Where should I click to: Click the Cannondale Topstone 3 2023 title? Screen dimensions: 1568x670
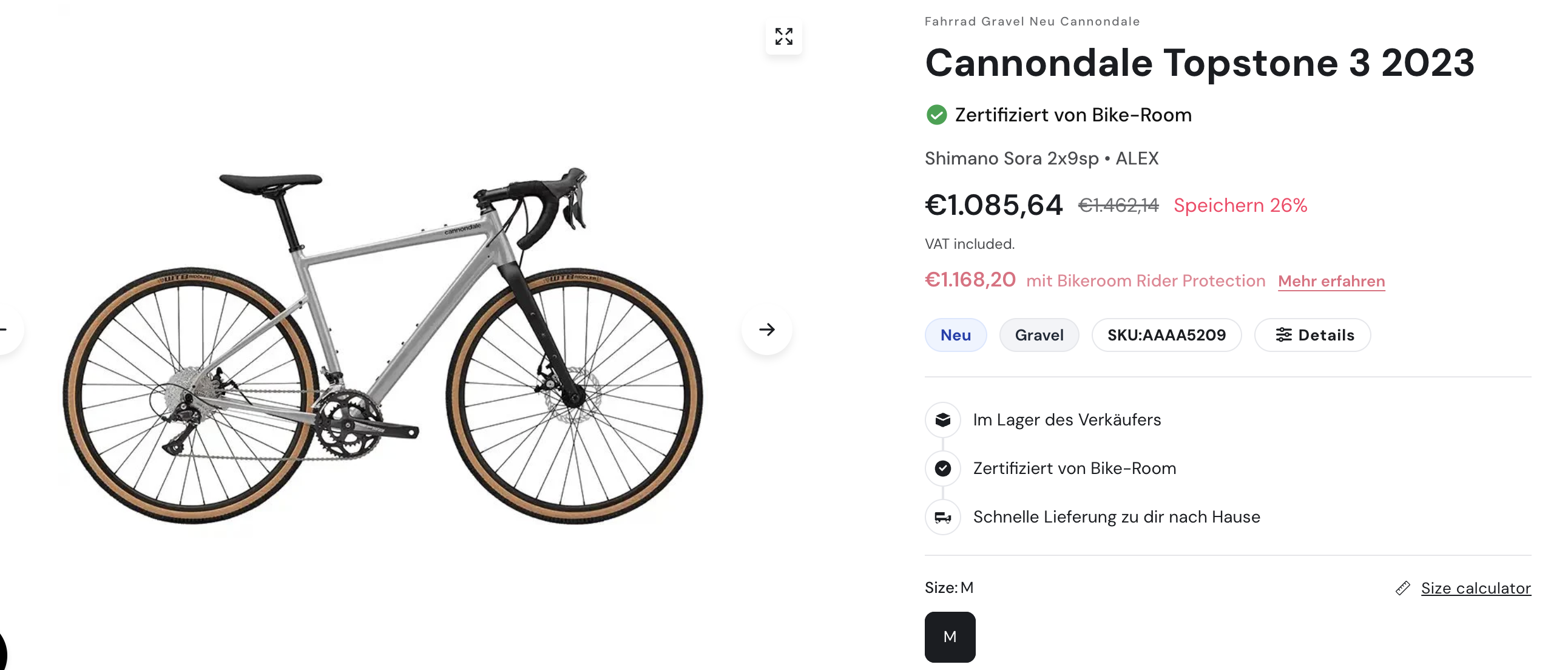[1199, 63]
